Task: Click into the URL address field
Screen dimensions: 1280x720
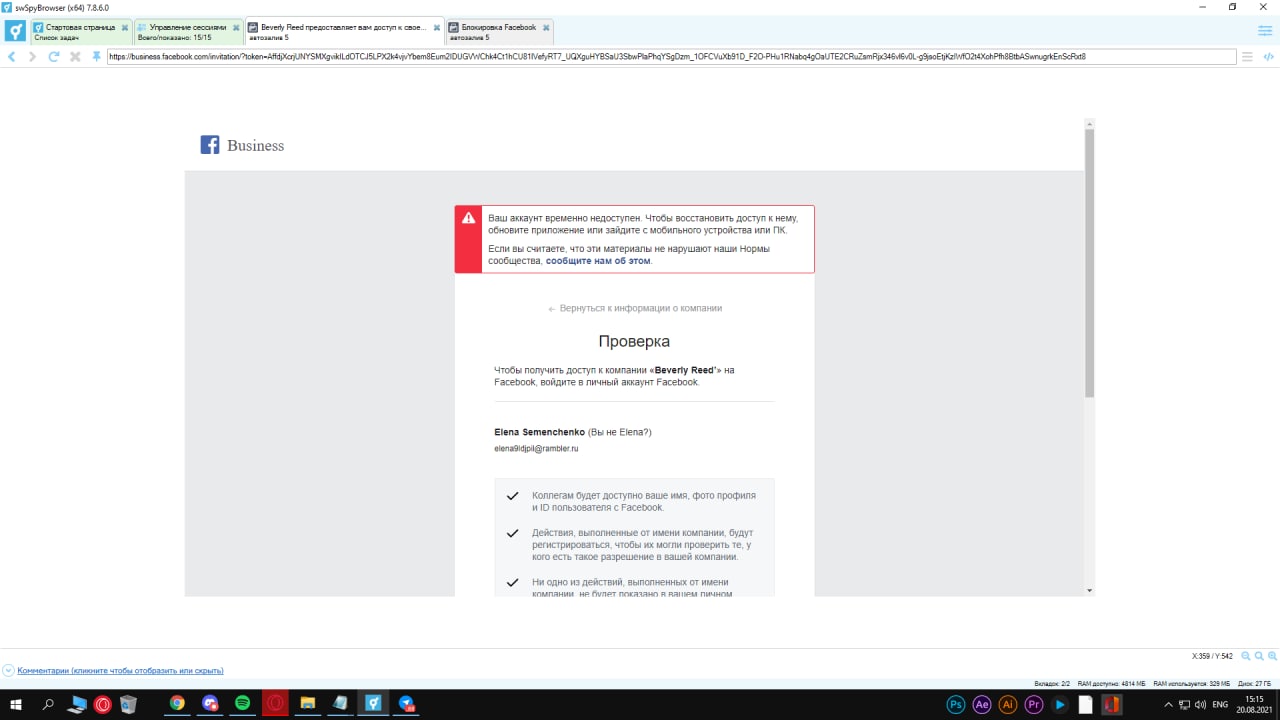Action: 671,57
